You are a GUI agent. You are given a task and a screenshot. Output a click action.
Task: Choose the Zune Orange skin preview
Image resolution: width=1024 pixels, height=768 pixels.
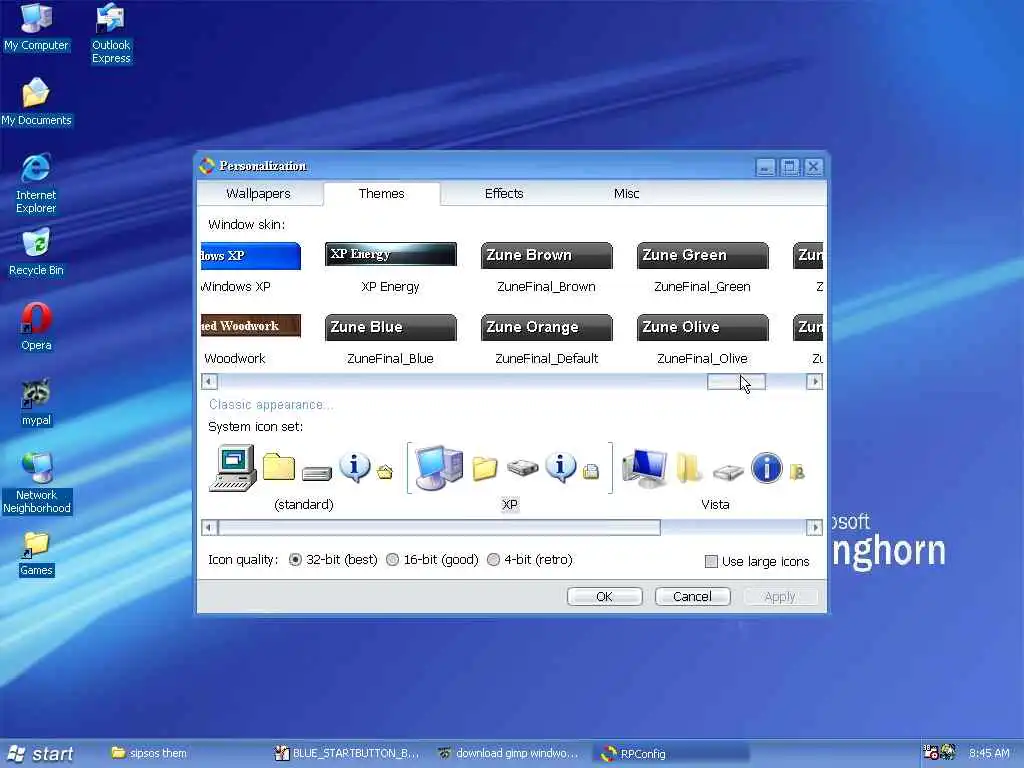547,327
